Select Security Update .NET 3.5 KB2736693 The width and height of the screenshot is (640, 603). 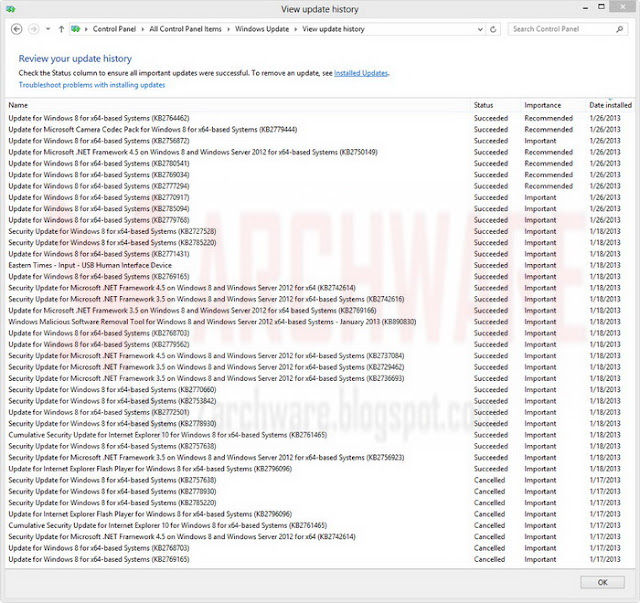320,378
